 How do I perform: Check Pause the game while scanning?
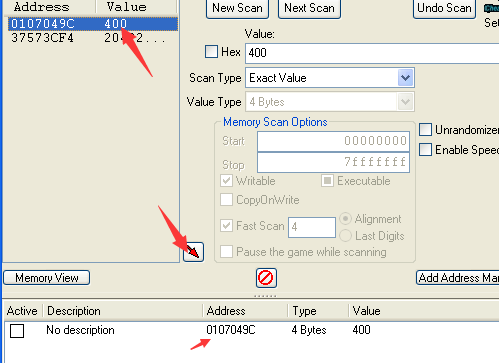227,252
